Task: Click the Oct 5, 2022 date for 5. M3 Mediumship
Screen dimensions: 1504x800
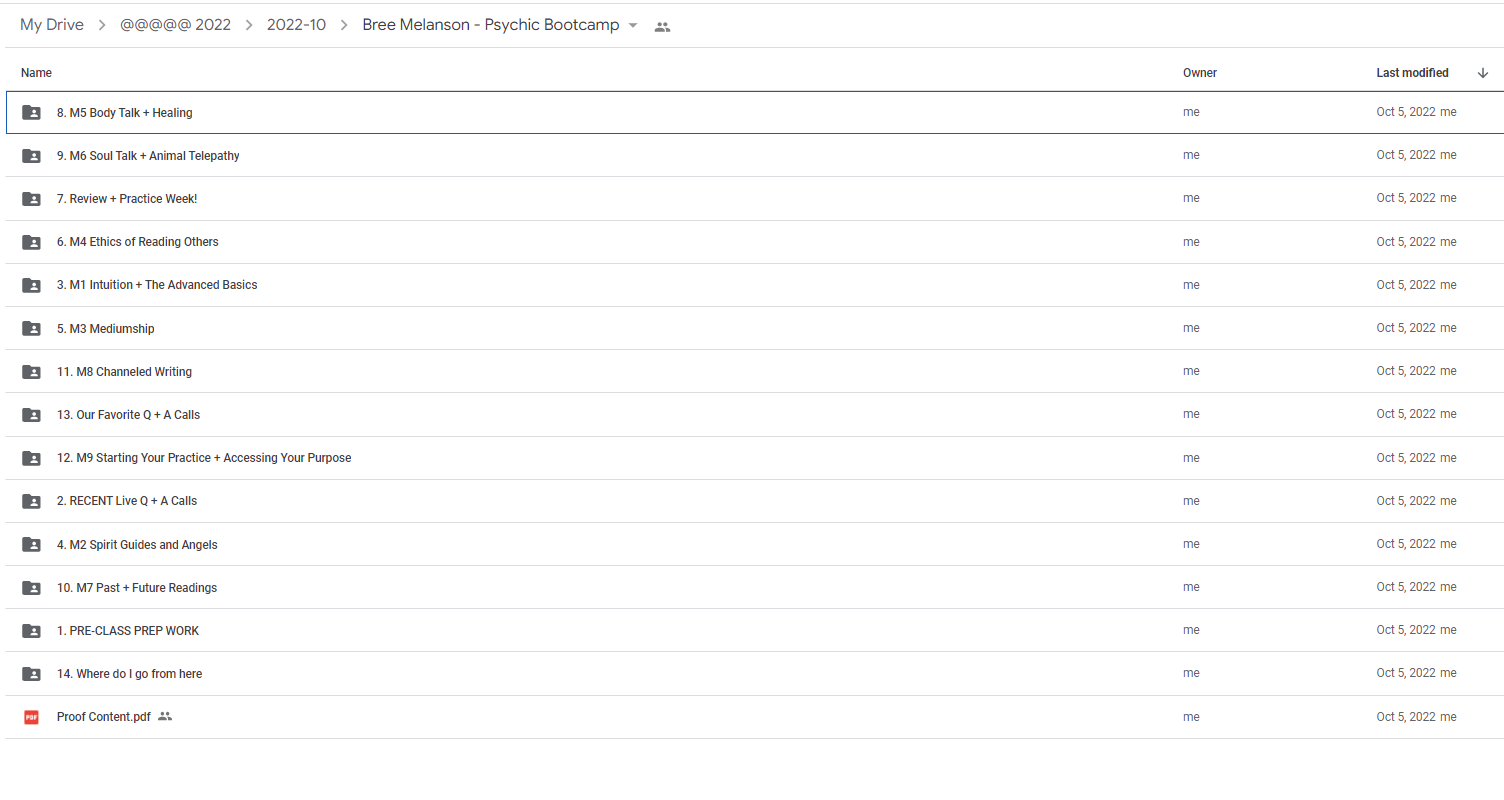Action: click(x=1406, y=328)
